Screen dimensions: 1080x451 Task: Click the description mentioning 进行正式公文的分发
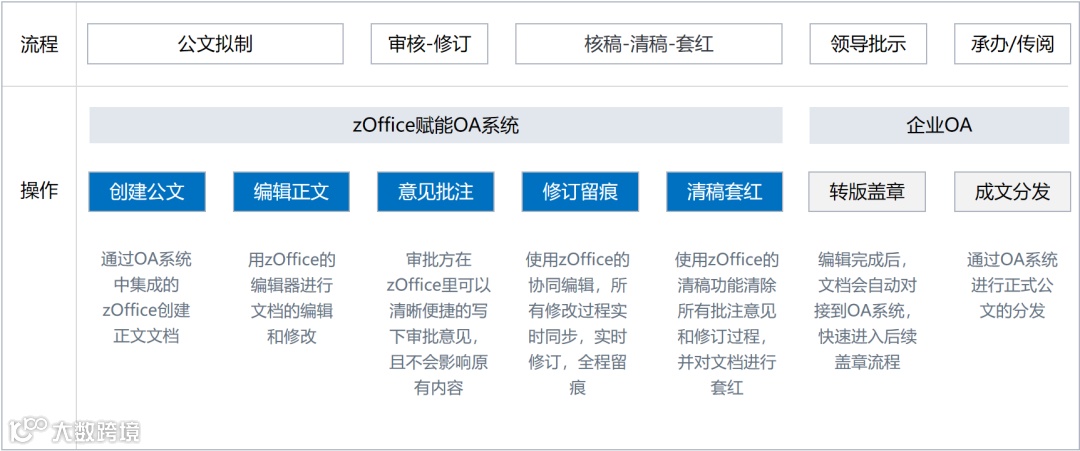(1012, 285)
